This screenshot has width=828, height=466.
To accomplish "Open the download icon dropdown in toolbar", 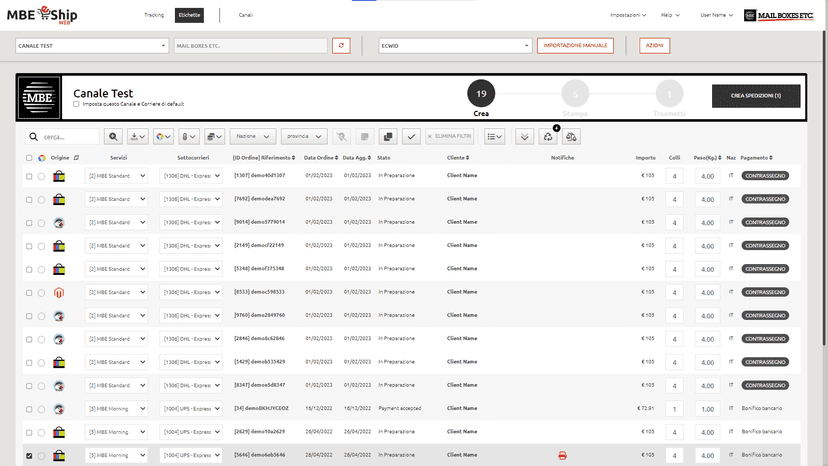I will [x=138, y=137].
